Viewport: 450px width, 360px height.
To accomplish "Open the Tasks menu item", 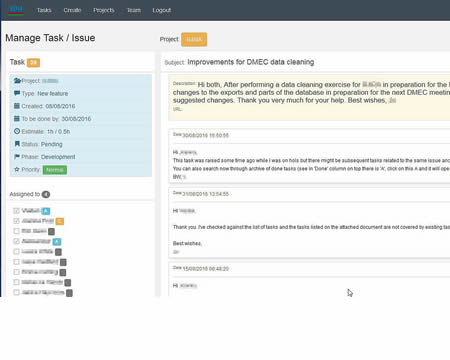I will point(44,10).
